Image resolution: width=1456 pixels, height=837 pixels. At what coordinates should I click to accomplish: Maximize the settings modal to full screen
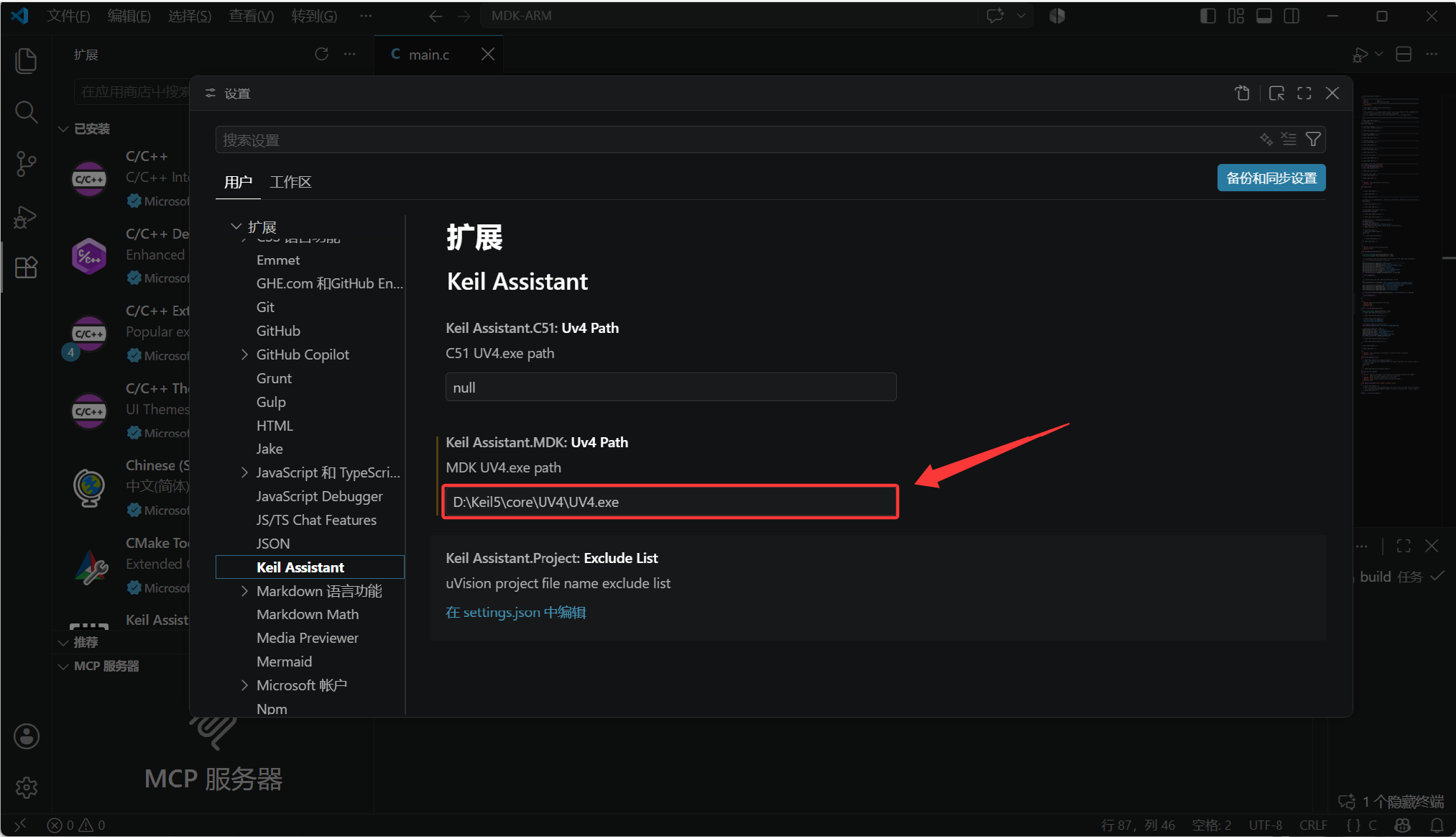[x=1304, y=93]
